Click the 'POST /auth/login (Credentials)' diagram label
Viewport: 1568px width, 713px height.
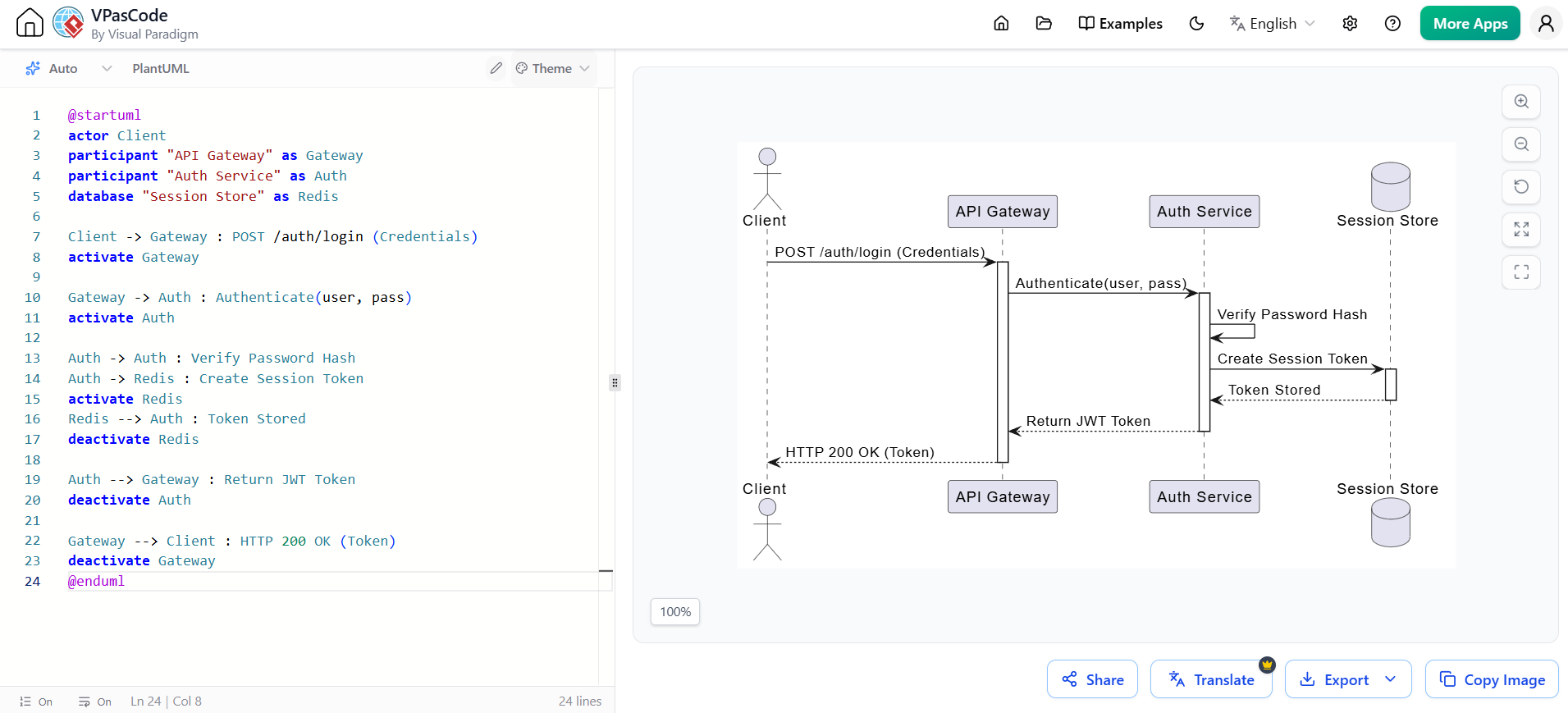tap(880, 252)
